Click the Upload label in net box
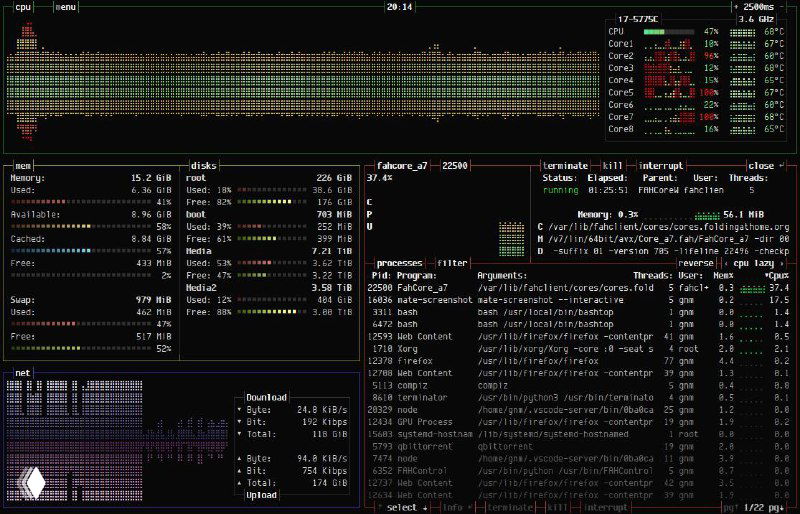 point(261,495)
